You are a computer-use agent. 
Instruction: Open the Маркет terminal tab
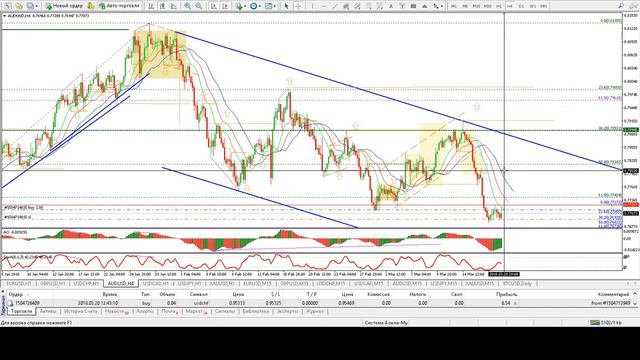[196, 311]
